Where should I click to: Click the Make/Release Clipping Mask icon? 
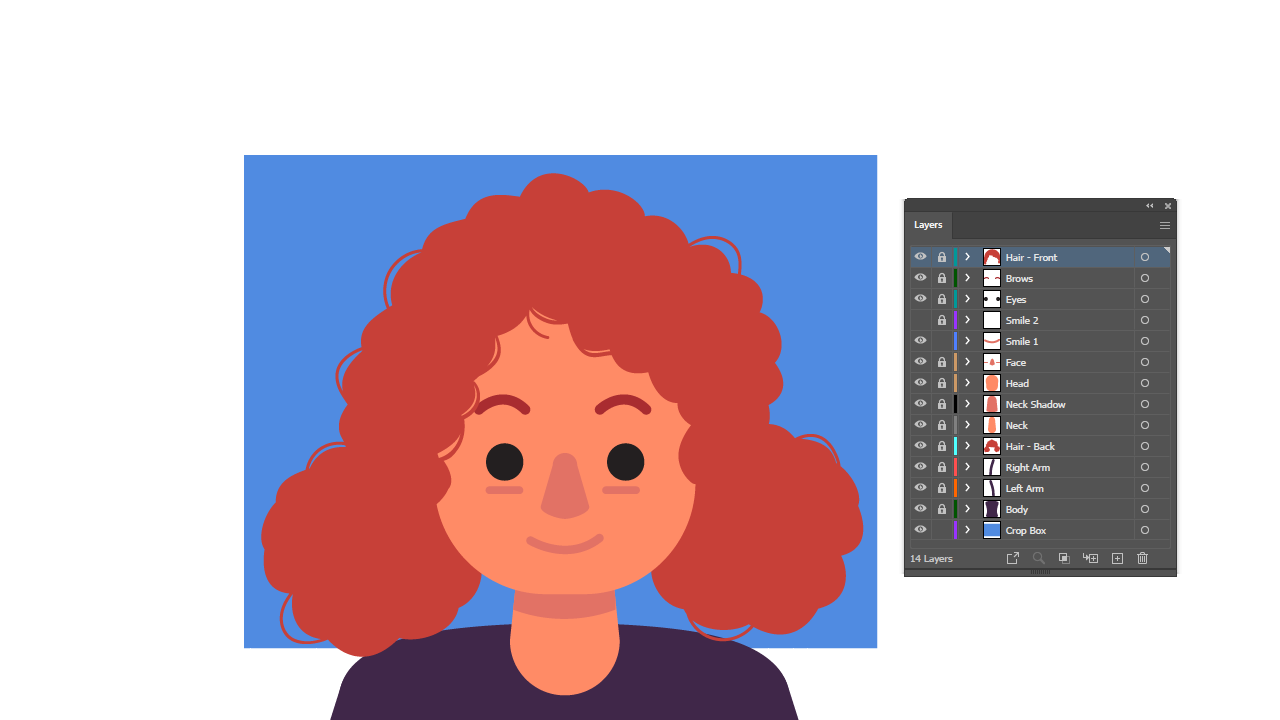1064,558
